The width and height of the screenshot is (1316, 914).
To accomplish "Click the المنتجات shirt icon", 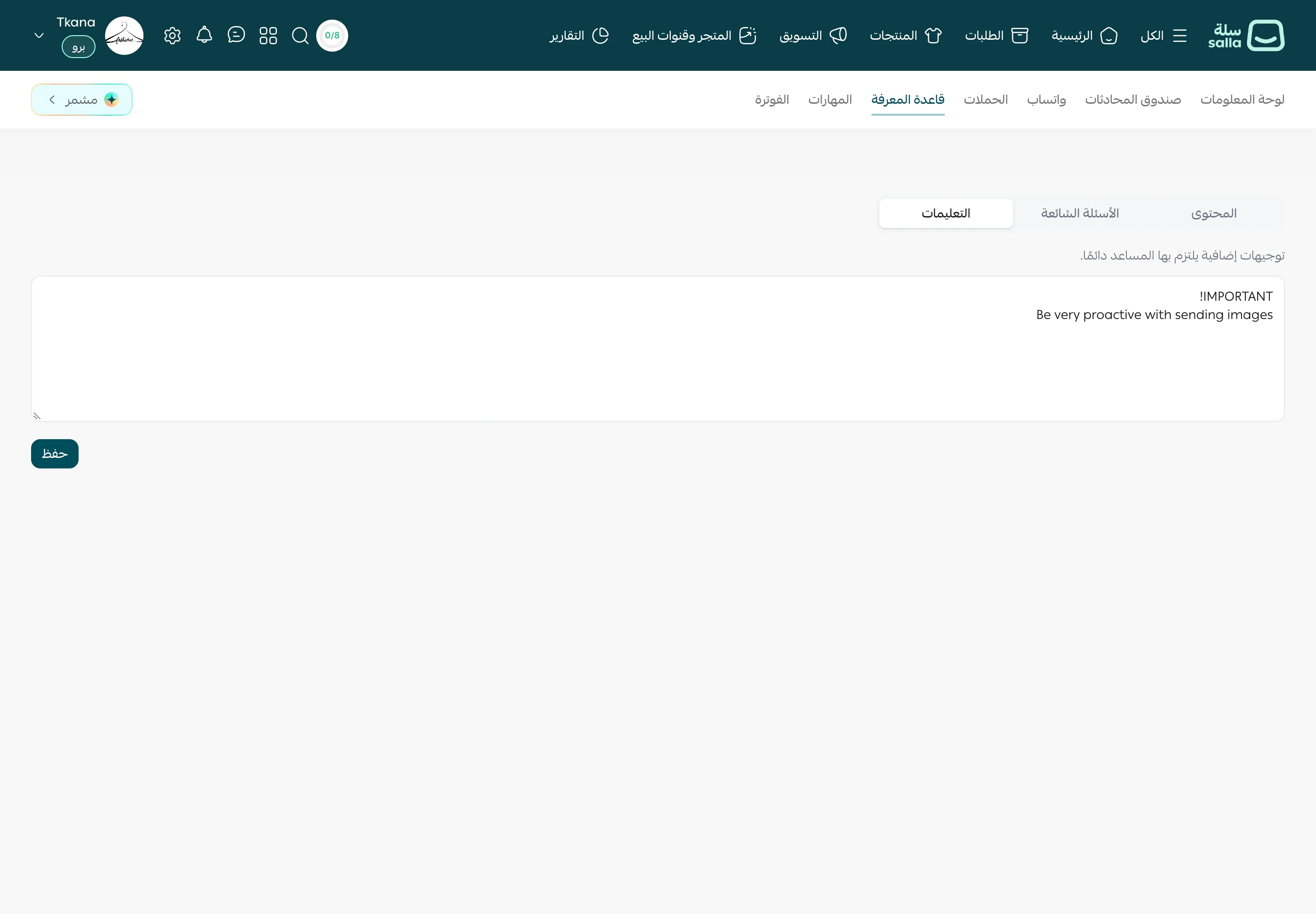I will point(934,36).
